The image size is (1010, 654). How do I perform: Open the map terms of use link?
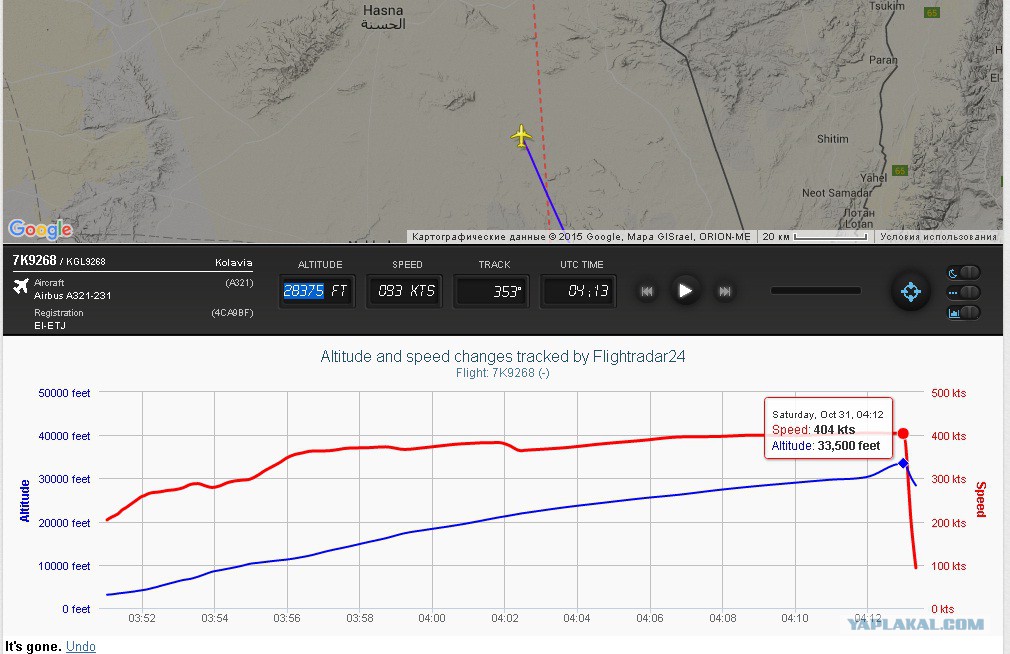pyautogui.click(x=938, y=236)
